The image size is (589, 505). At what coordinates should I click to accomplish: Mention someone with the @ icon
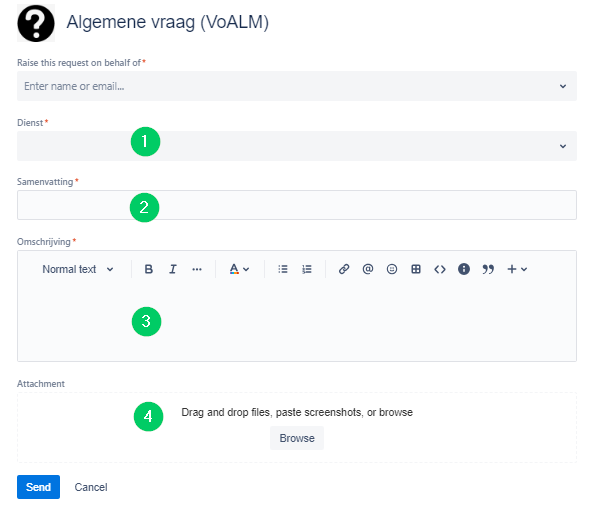point(368,269)
